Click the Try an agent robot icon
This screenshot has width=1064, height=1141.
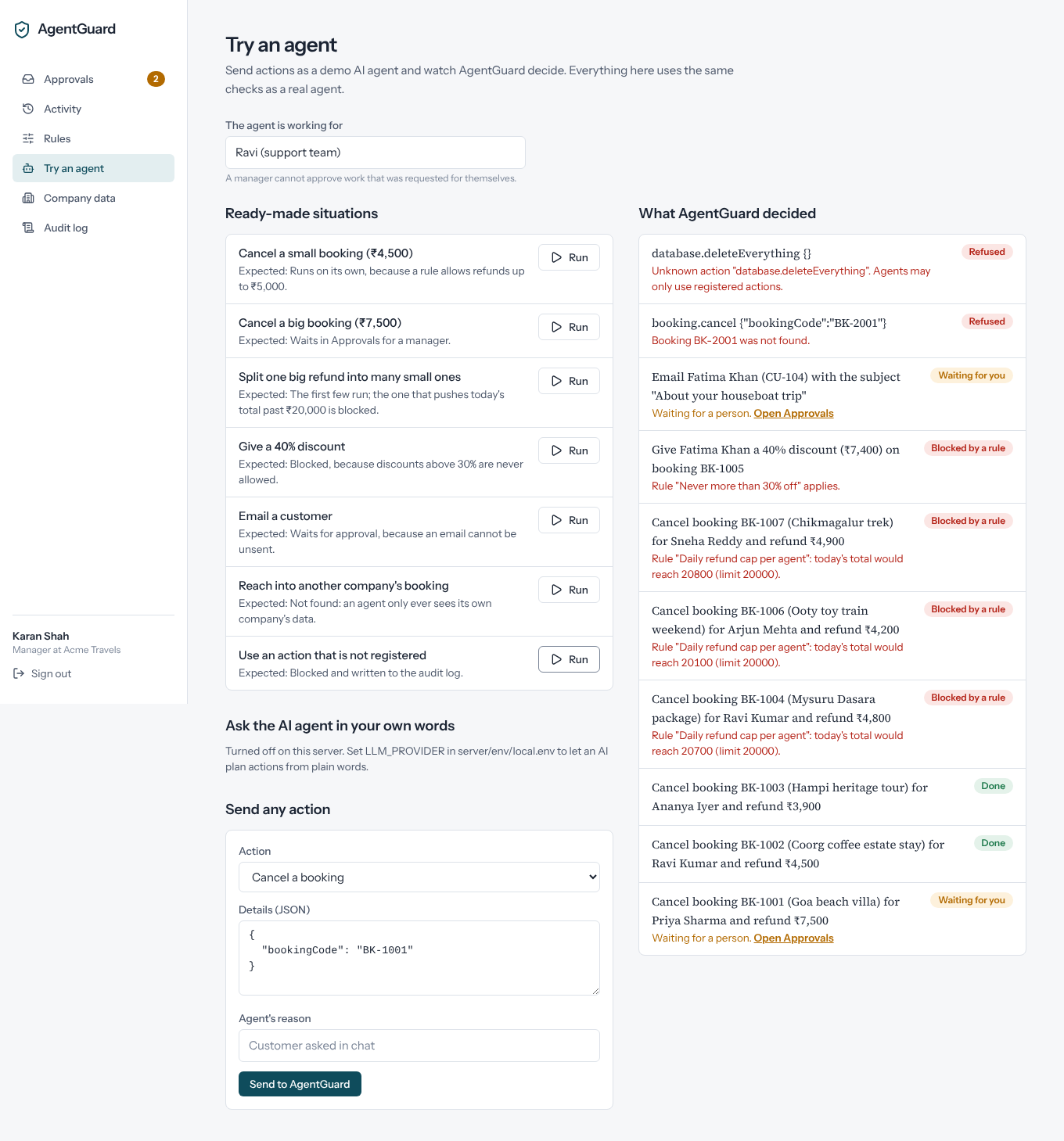click(x=28, y=168)
